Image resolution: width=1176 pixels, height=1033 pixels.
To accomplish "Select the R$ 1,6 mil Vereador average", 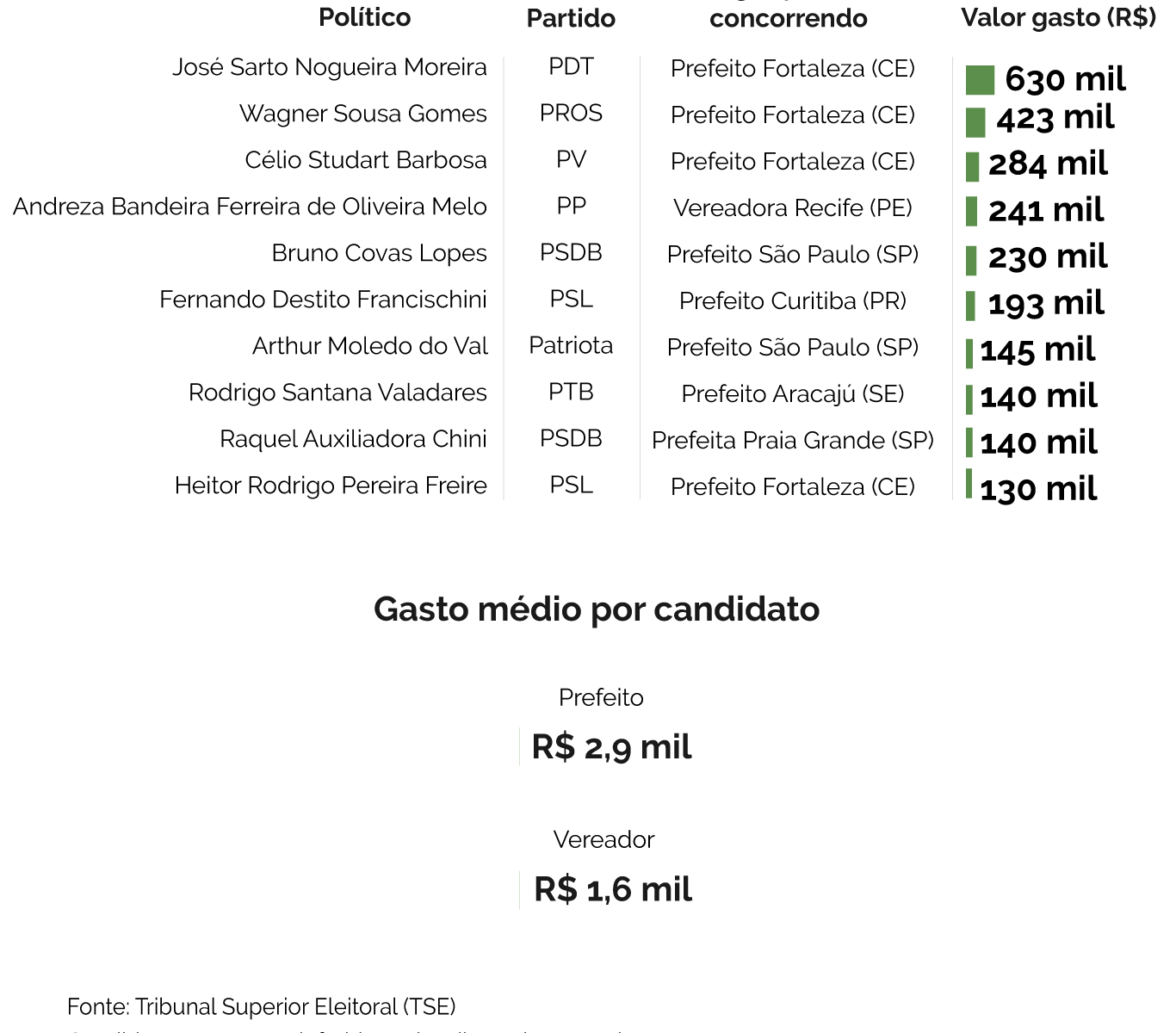I will click(612, 889).
